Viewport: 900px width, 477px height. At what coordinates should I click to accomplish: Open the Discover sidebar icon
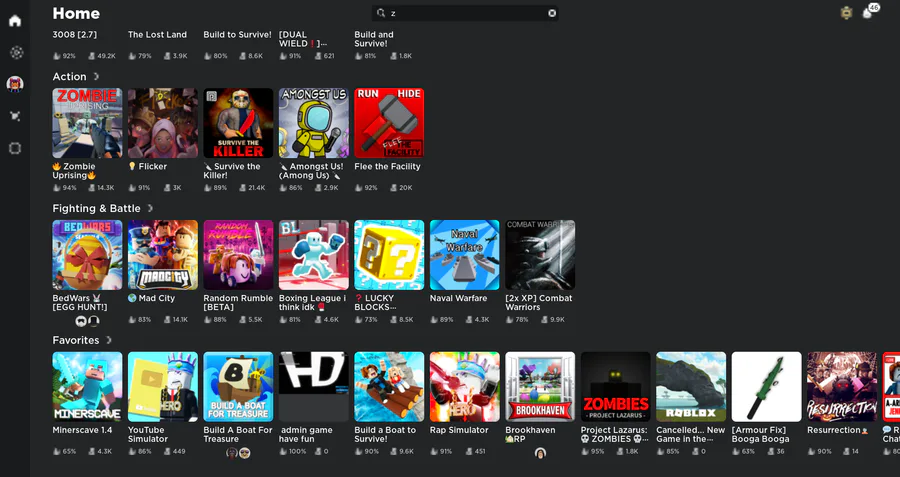pyautogui.click(x=16, y=53)
